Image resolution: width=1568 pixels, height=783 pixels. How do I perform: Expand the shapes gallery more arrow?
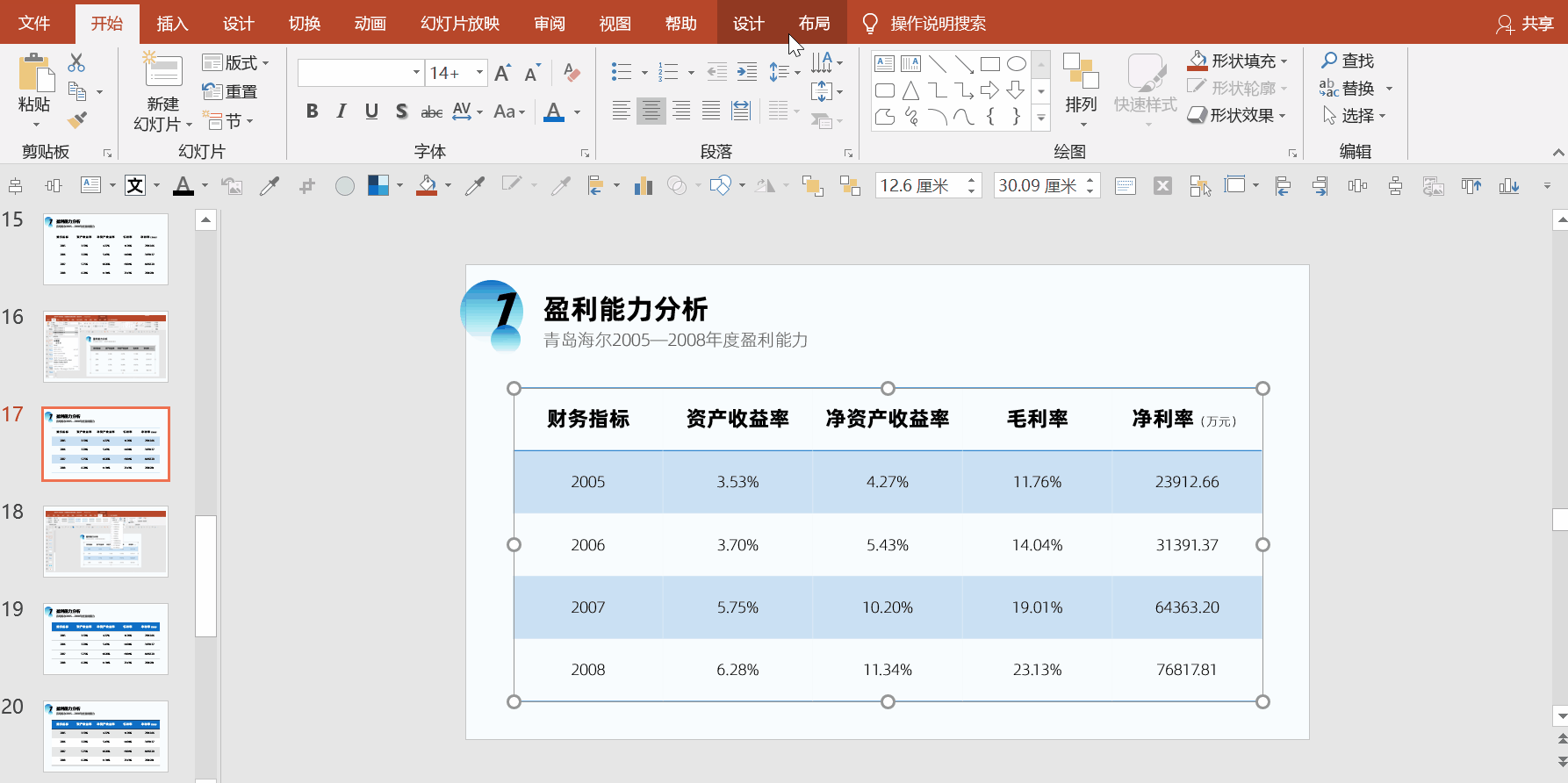[x=1041, y=116]
